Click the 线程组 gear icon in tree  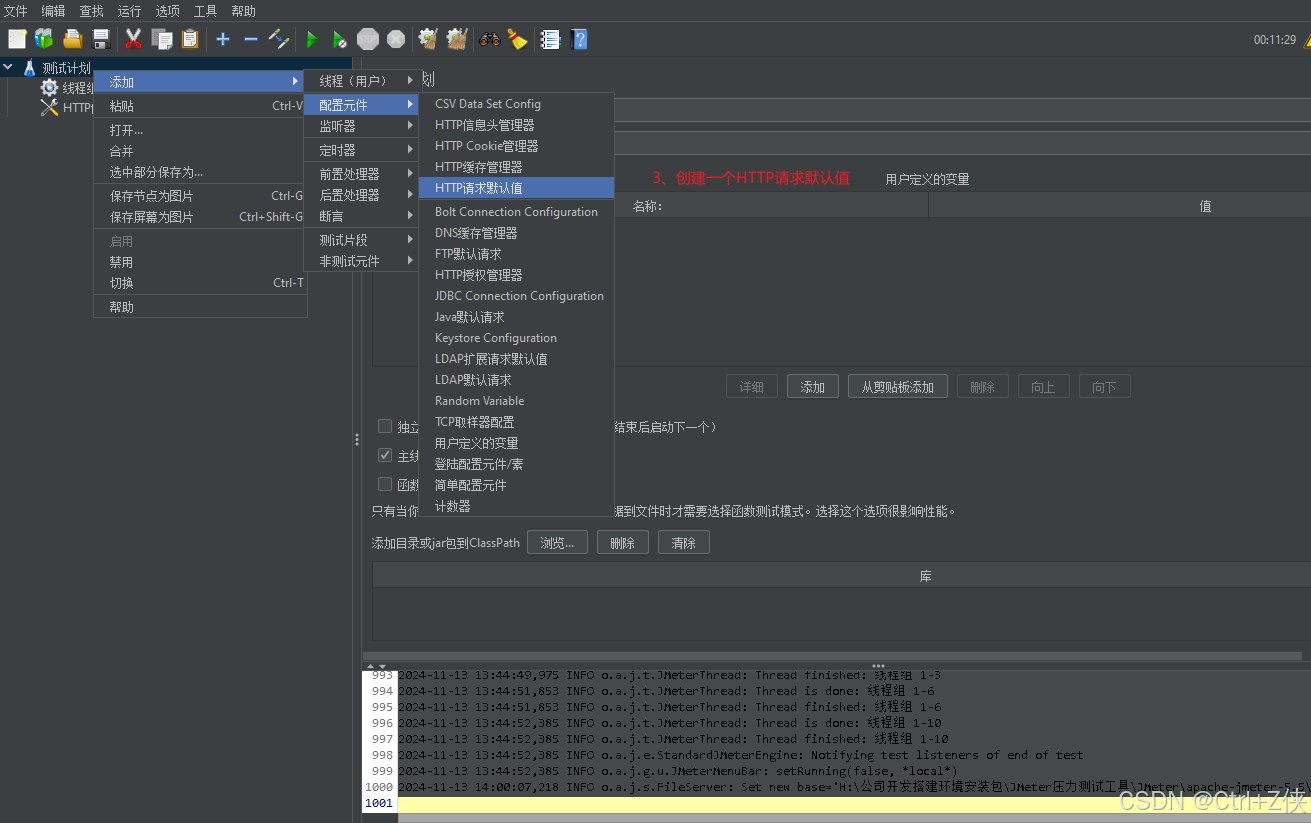[49, 88]
